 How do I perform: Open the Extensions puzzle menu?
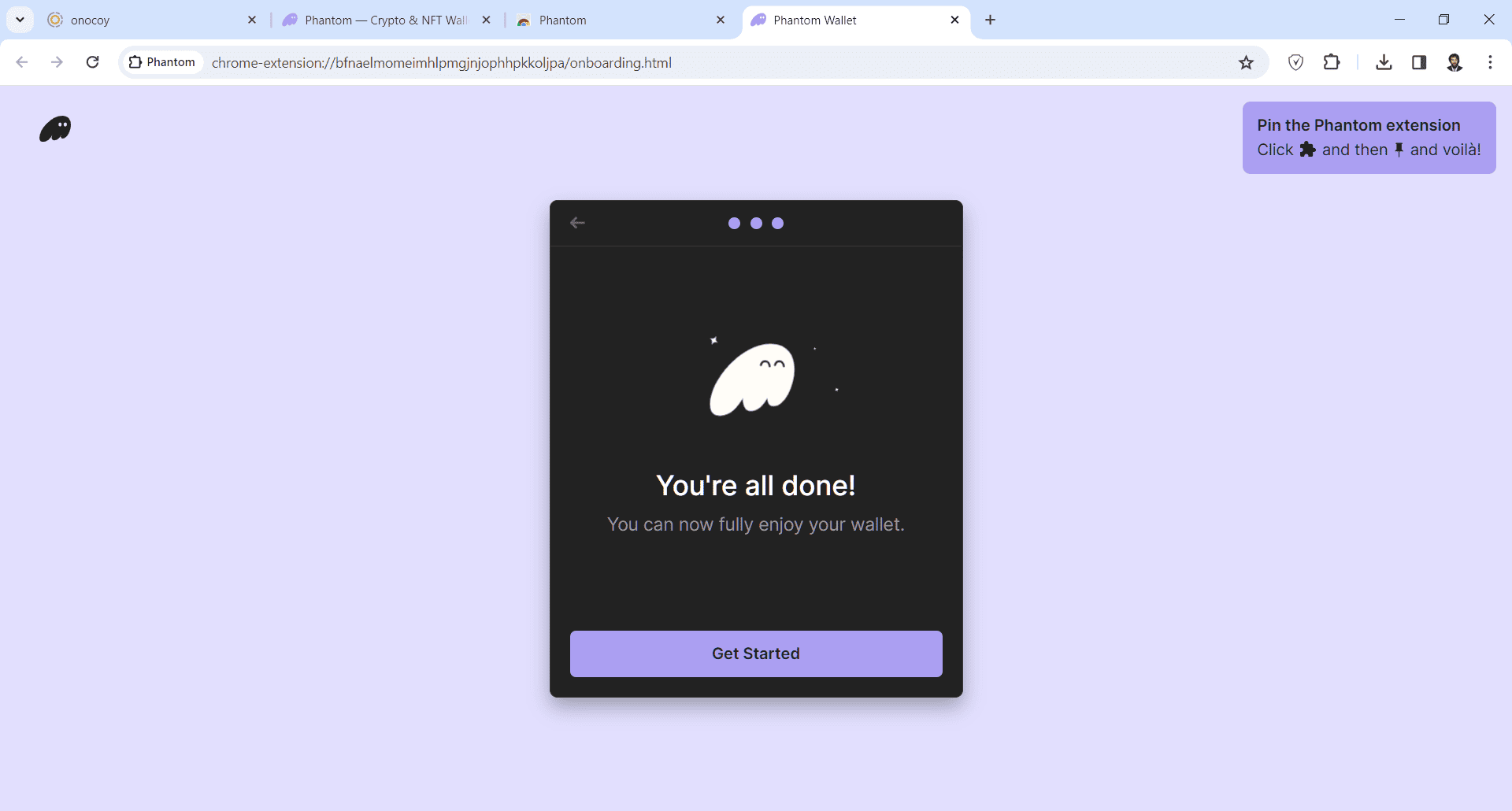point(1332,62)
